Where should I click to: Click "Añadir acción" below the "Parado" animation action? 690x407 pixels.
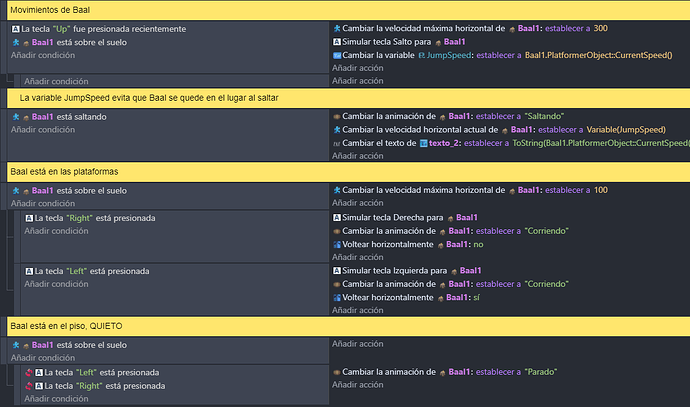point(365,385)
